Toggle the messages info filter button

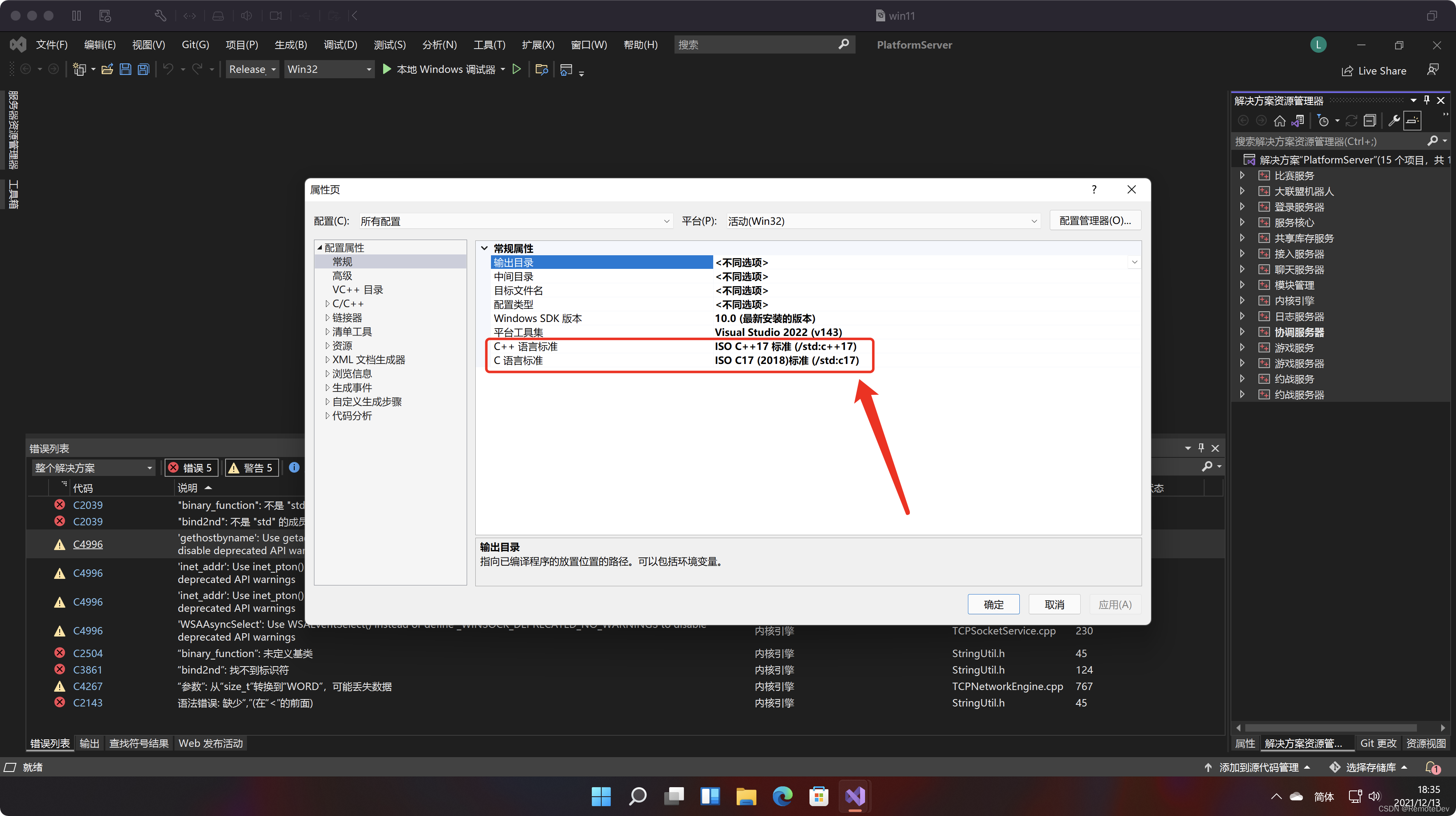(294, 468)
